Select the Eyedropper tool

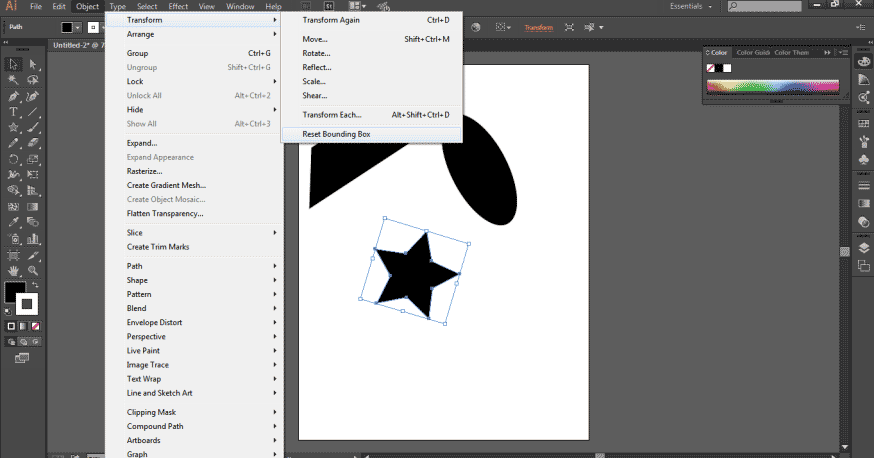tap(13, 222)
